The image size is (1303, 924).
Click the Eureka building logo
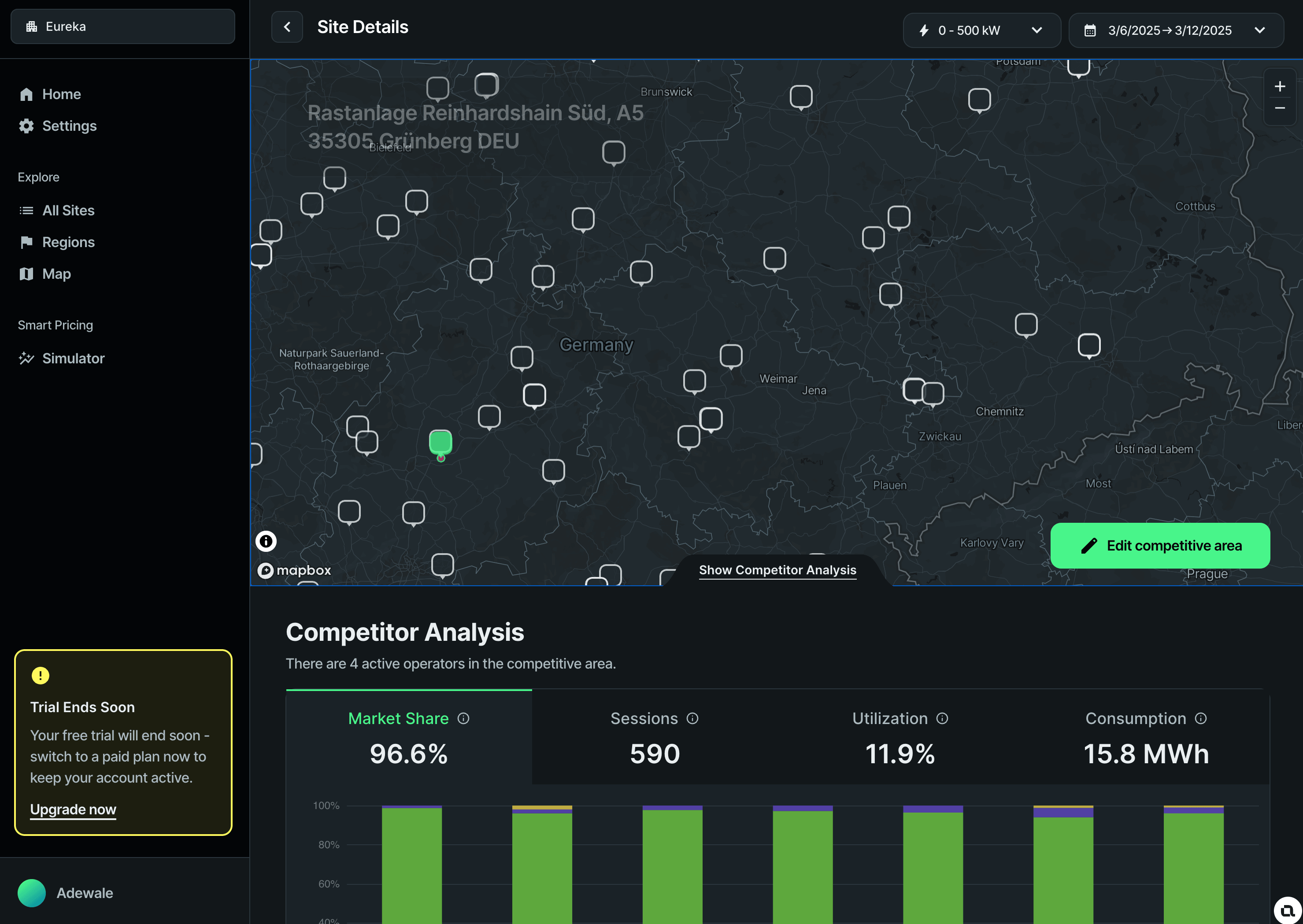coord(33,26)
